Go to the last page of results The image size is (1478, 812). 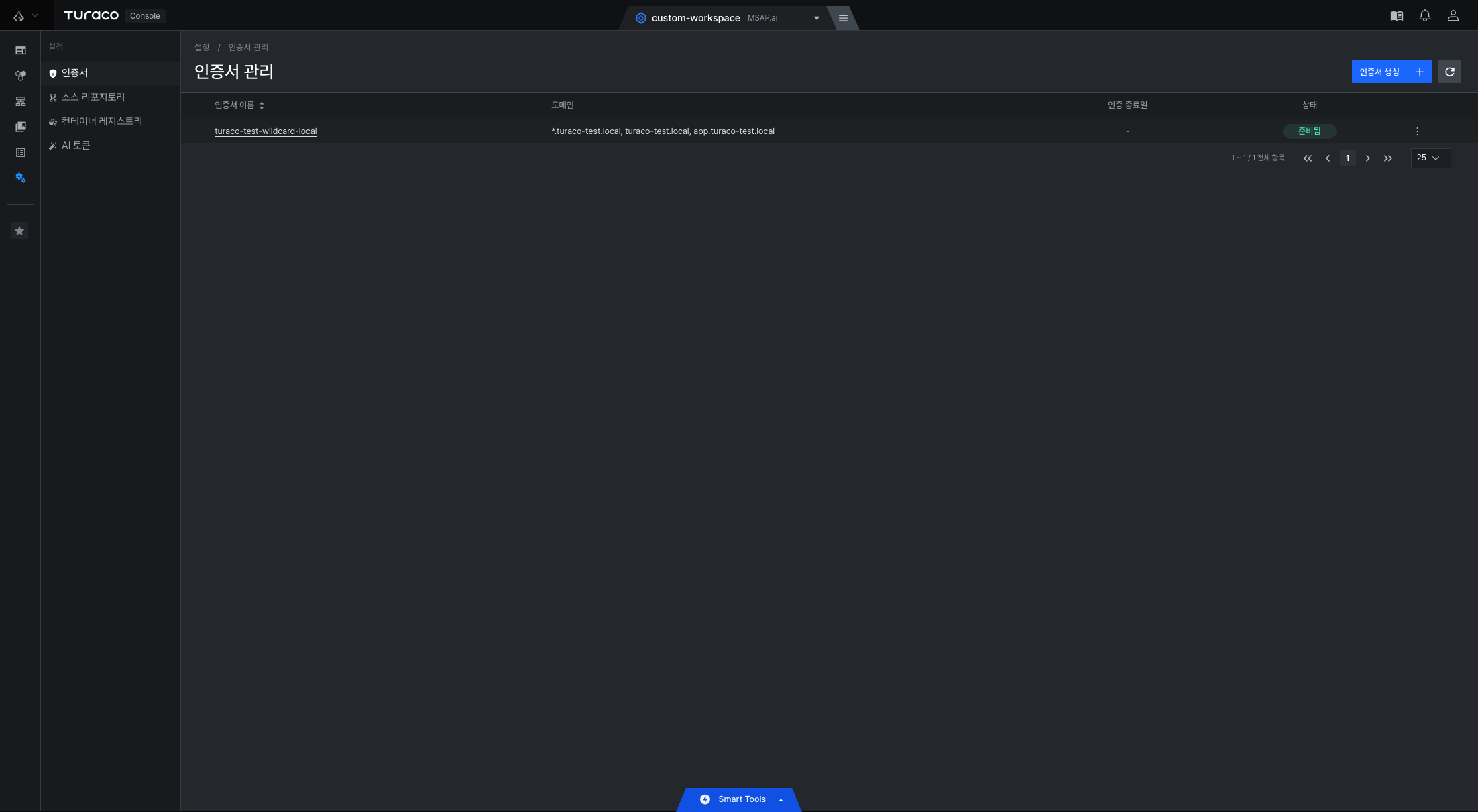tap(1387, 158)
